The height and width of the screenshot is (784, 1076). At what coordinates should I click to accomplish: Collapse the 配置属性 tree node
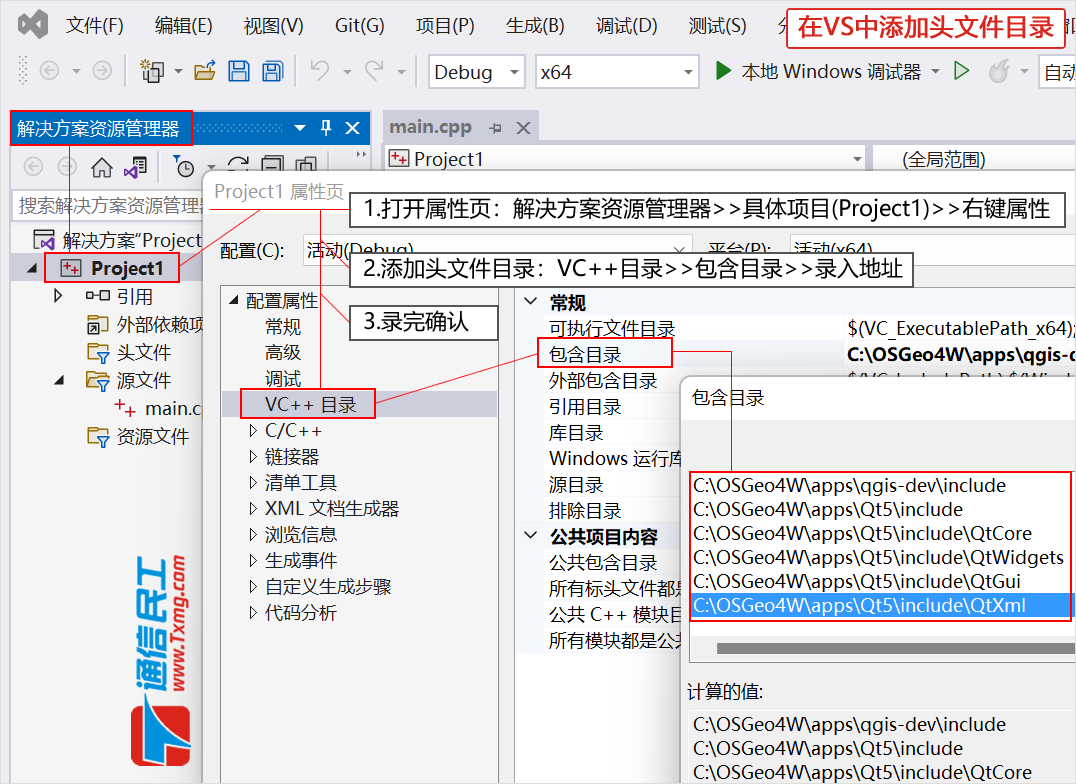pos(234,300)
